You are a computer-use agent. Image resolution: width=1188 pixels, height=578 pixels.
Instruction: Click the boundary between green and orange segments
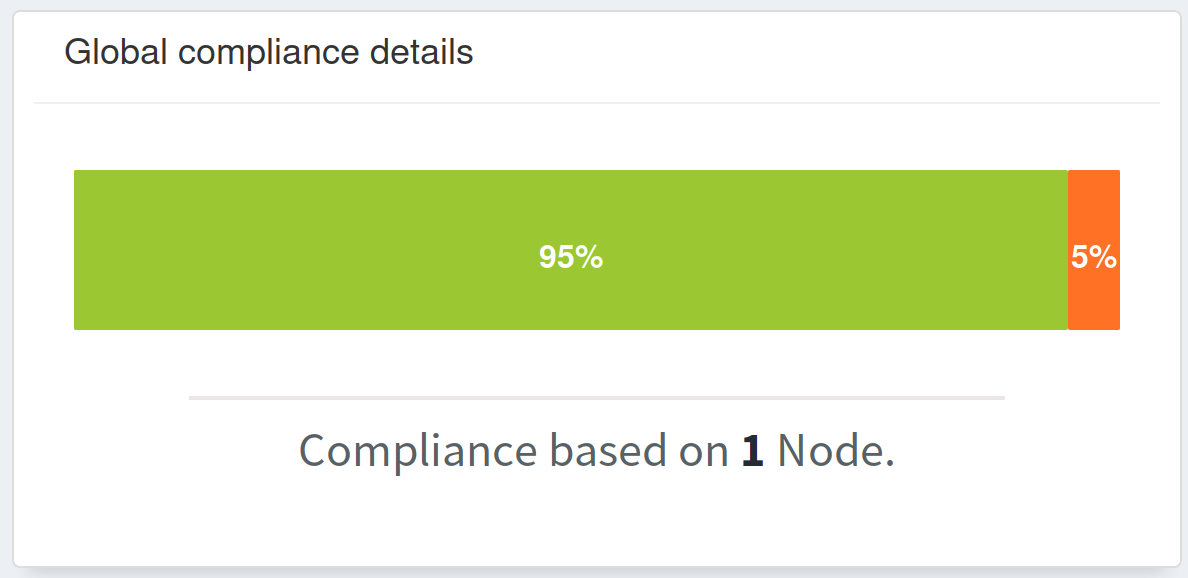point(1070,250)
